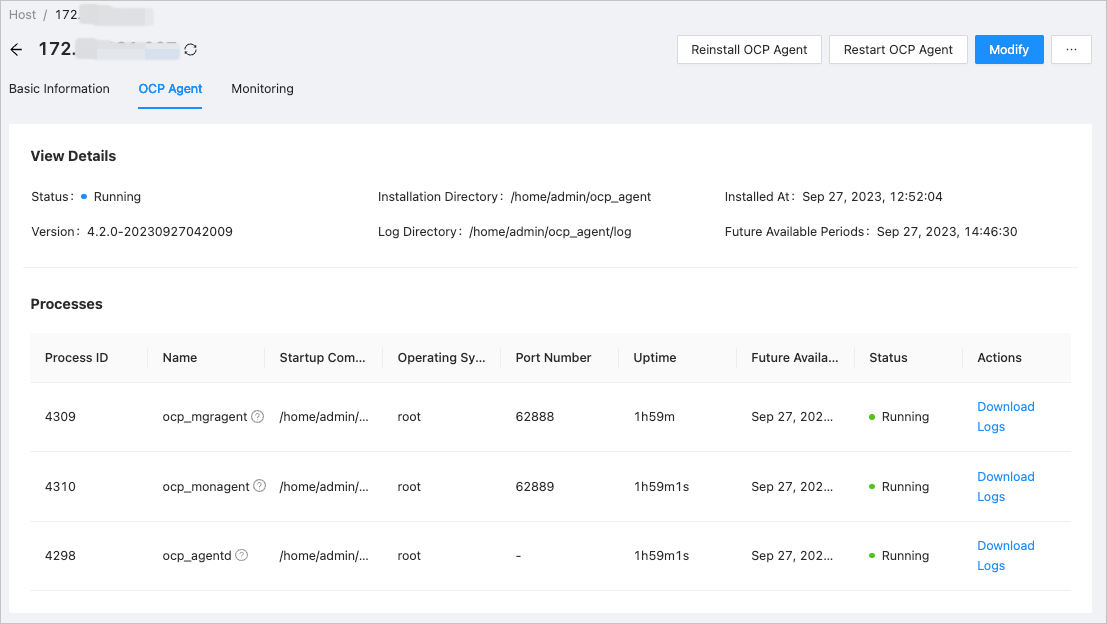The width and height of the screenshot is (1107, 624).
Task: Click the refresh icon beside host IP
Action: coord(190,50)
